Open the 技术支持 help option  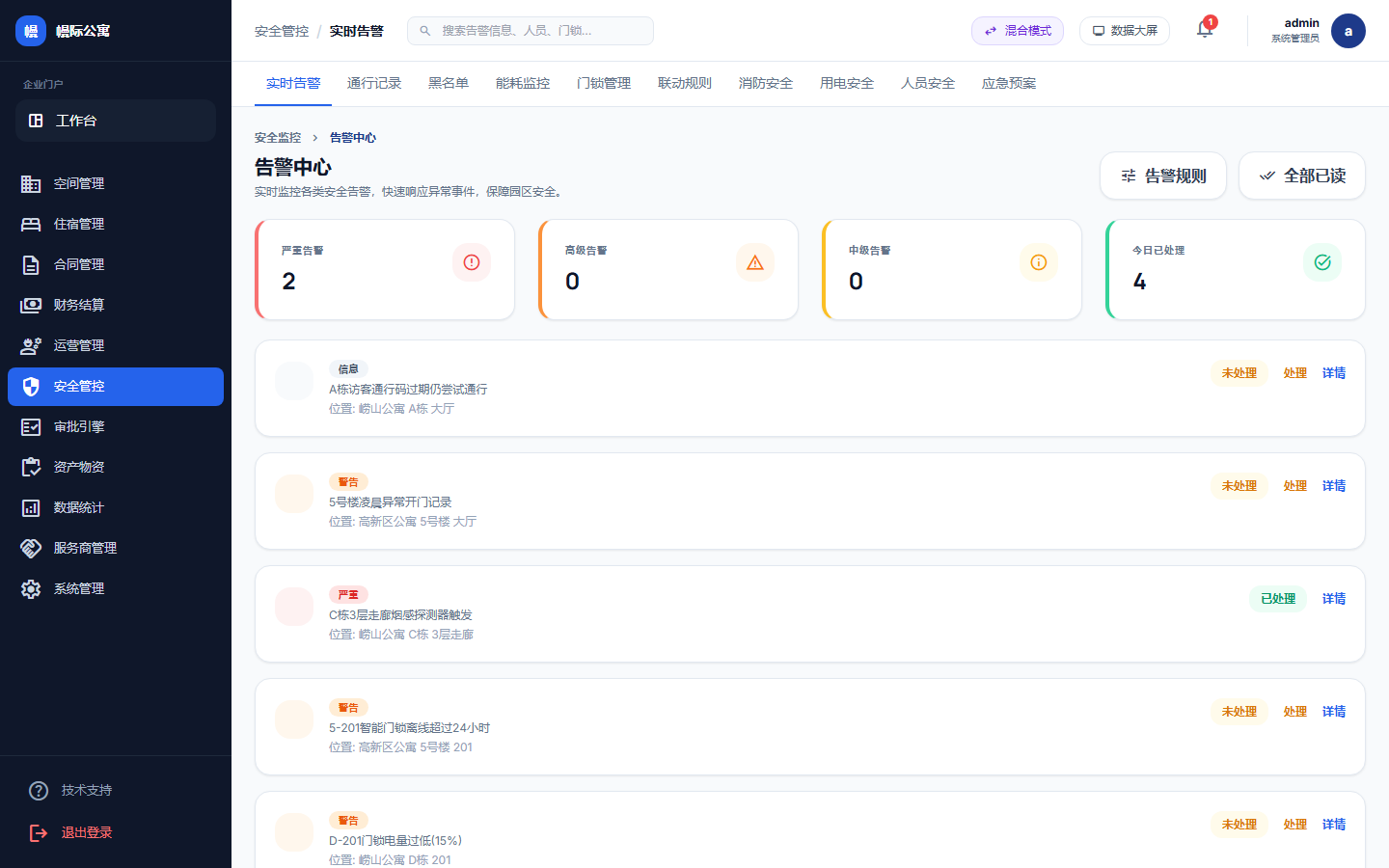pyautogui.click(x=38, y=790)
